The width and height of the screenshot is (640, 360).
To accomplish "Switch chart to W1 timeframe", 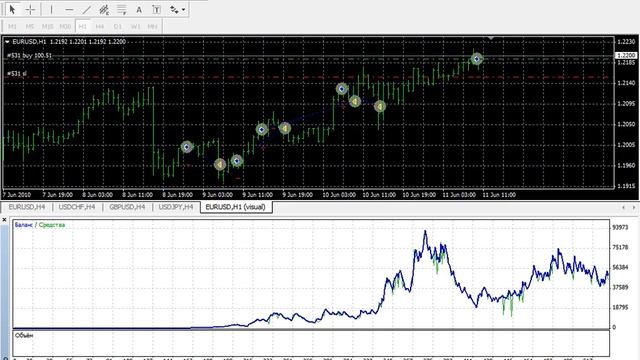I will point(136,26).
